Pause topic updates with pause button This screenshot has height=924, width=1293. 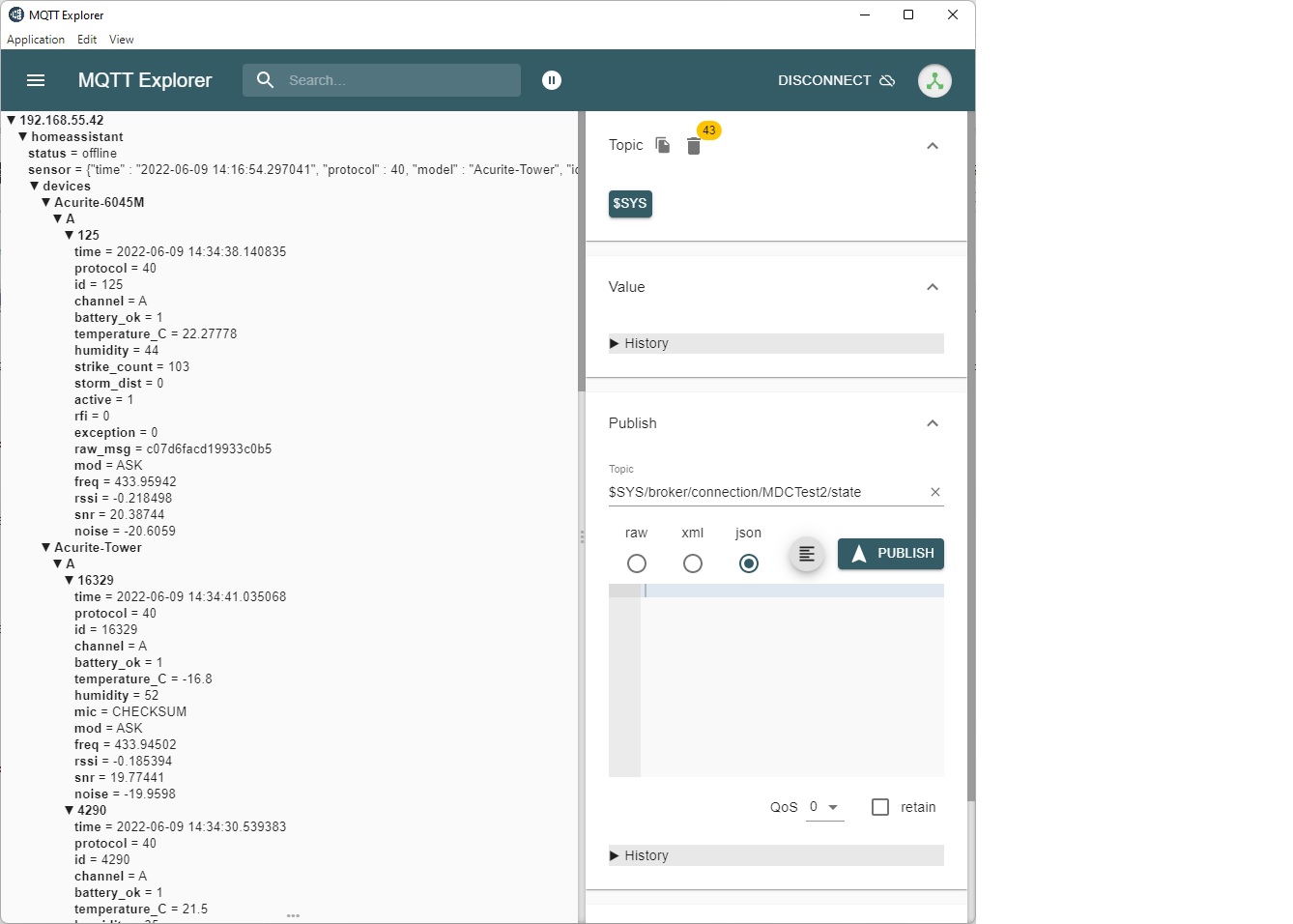(552, 80)
